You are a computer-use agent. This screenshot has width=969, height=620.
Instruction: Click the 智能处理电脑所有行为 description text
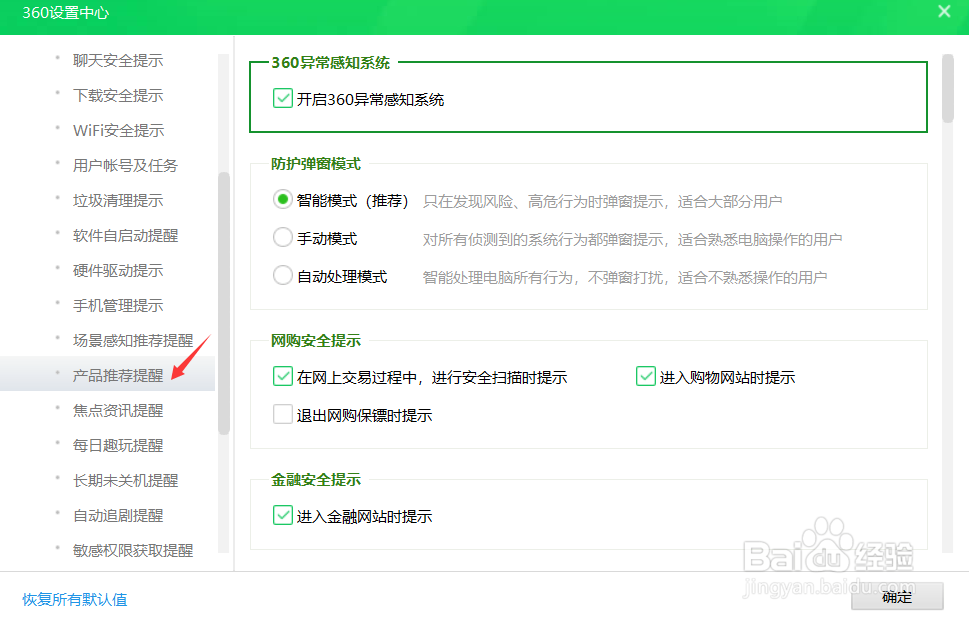[625, 277]
